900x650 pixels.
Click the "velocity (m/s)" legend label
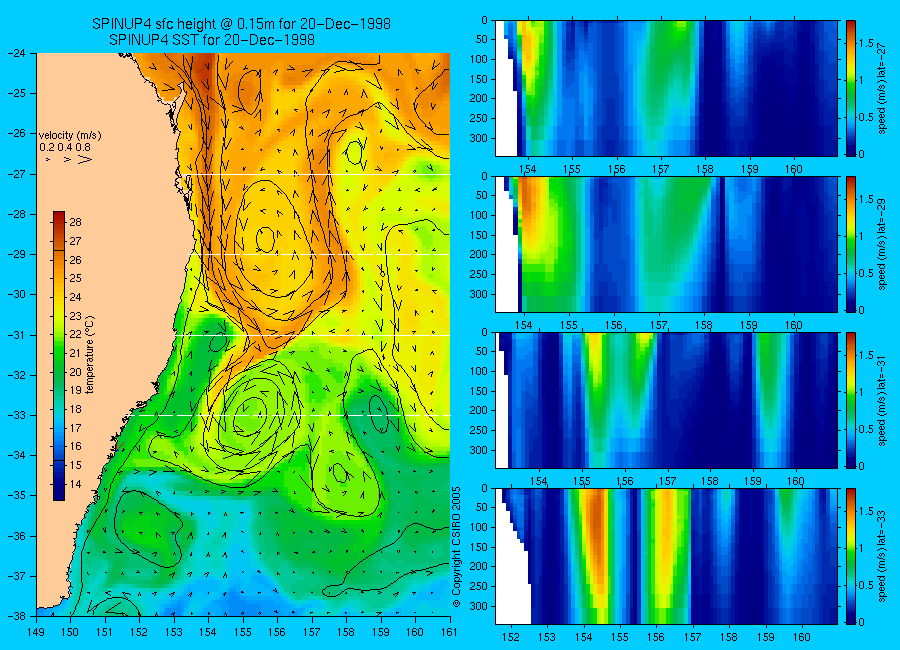(x=70, y=136)
